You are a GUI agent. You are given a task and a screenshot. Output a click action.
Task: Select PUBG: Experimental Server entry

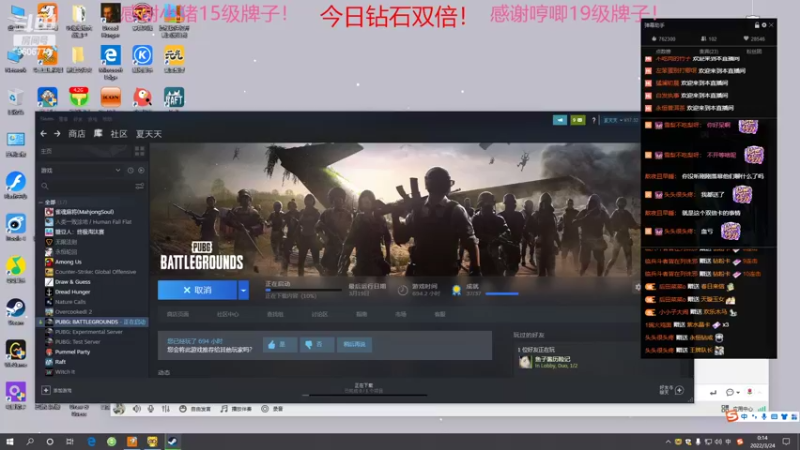[89, 332]
